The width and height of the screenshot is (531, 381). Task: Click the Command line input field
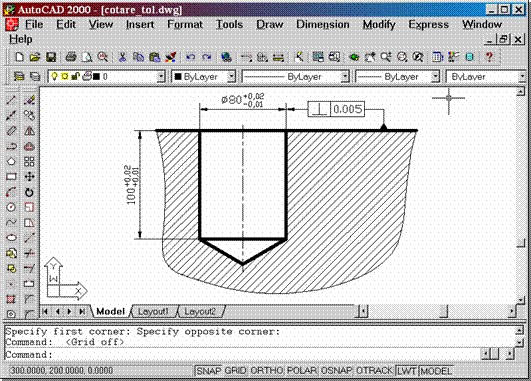click(242, 355)
